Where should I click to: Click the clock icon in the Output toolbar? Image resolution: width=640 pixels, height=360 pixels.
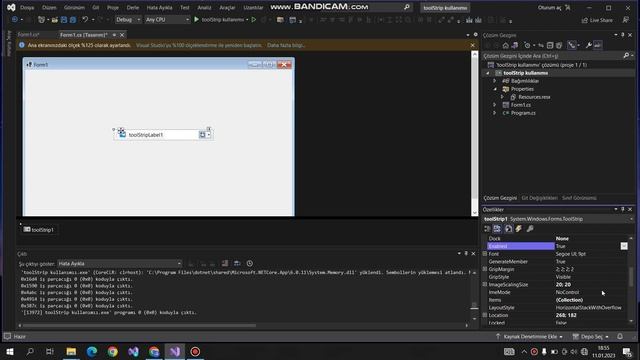click(249, 264)
